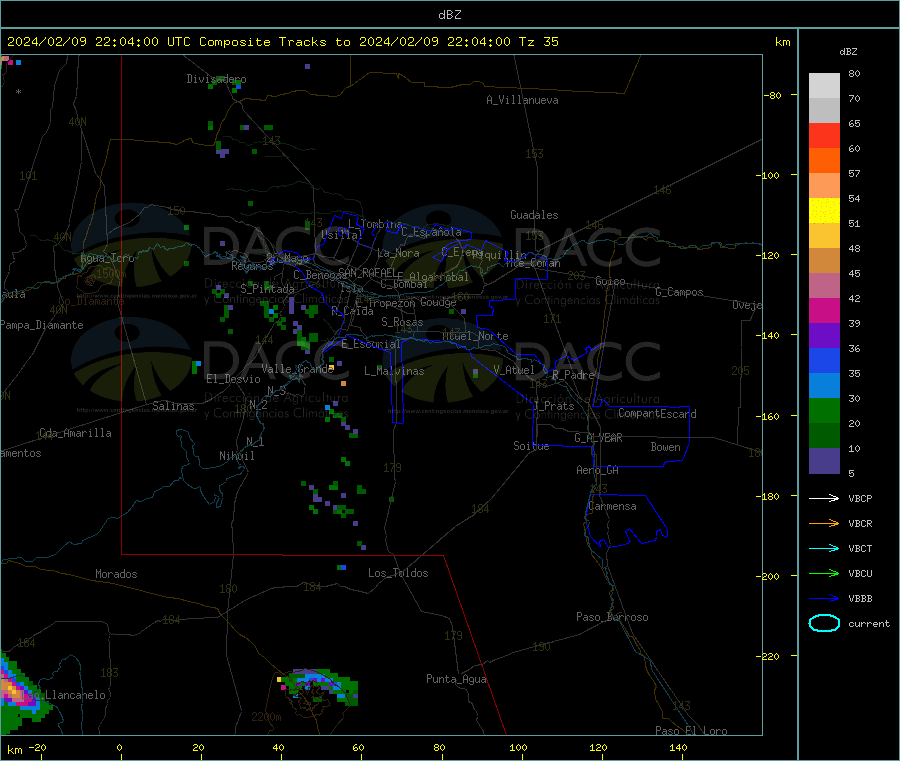Click the E_Escorial location label
This screenshot has width=900, height=761.
[371, 344]
